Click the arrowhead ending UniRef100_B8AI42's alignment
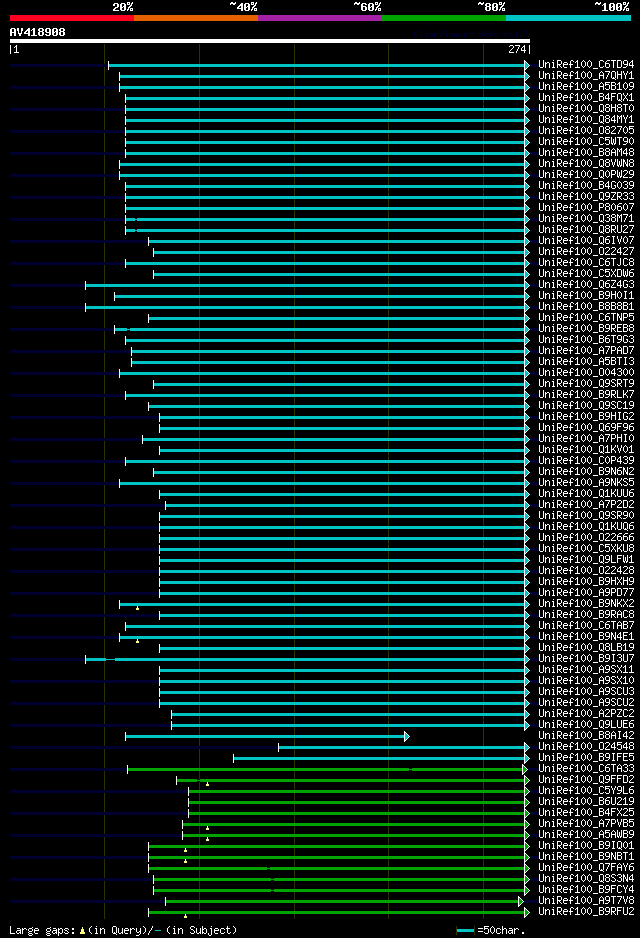Image resolution: width=640 pixels, height=938 pixels. (x=407, y=736)
